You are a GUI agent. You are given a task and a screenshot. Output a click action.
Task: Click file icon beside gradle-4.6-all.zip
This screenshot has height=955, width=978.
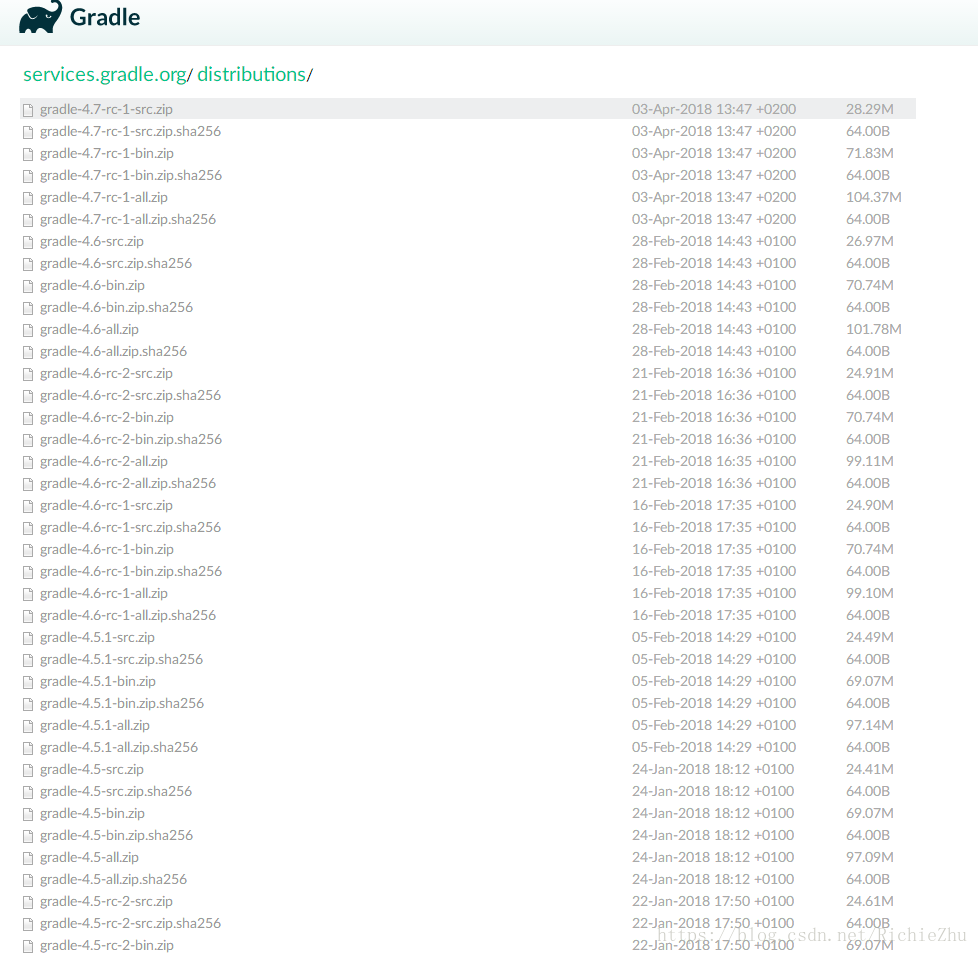click(28, 330)
